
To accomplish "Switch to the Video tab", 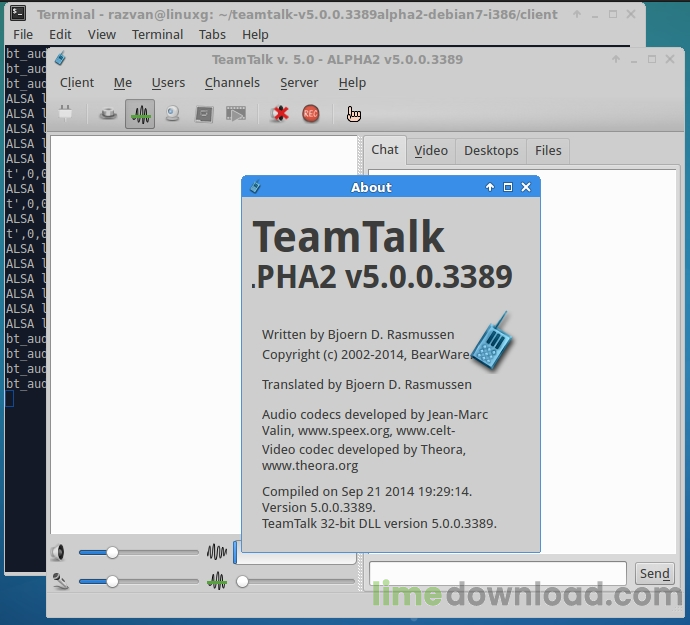I will click(431, 150).
